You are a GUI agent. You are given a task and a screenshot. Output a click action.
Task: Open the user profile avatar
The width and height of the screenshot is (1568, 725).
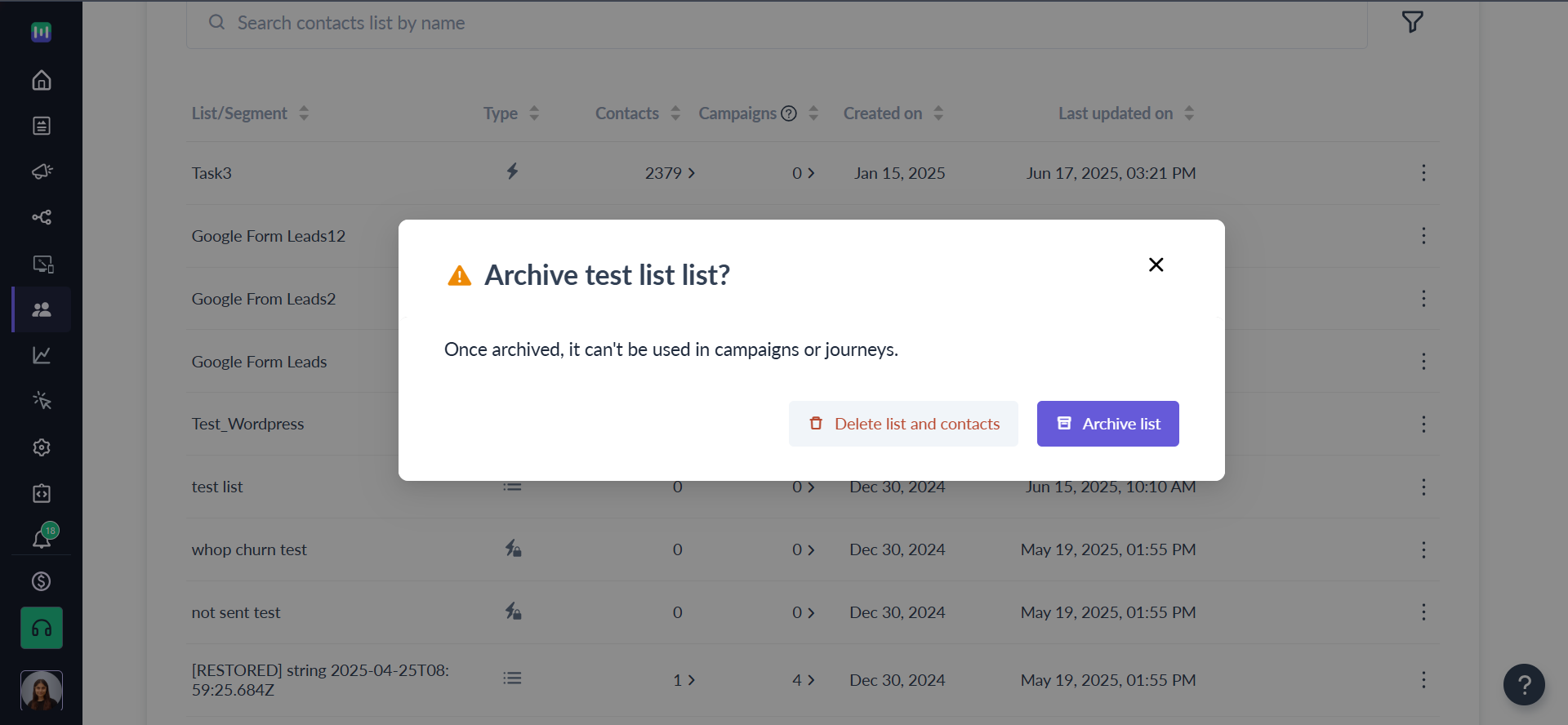click(x=42, y=692)
